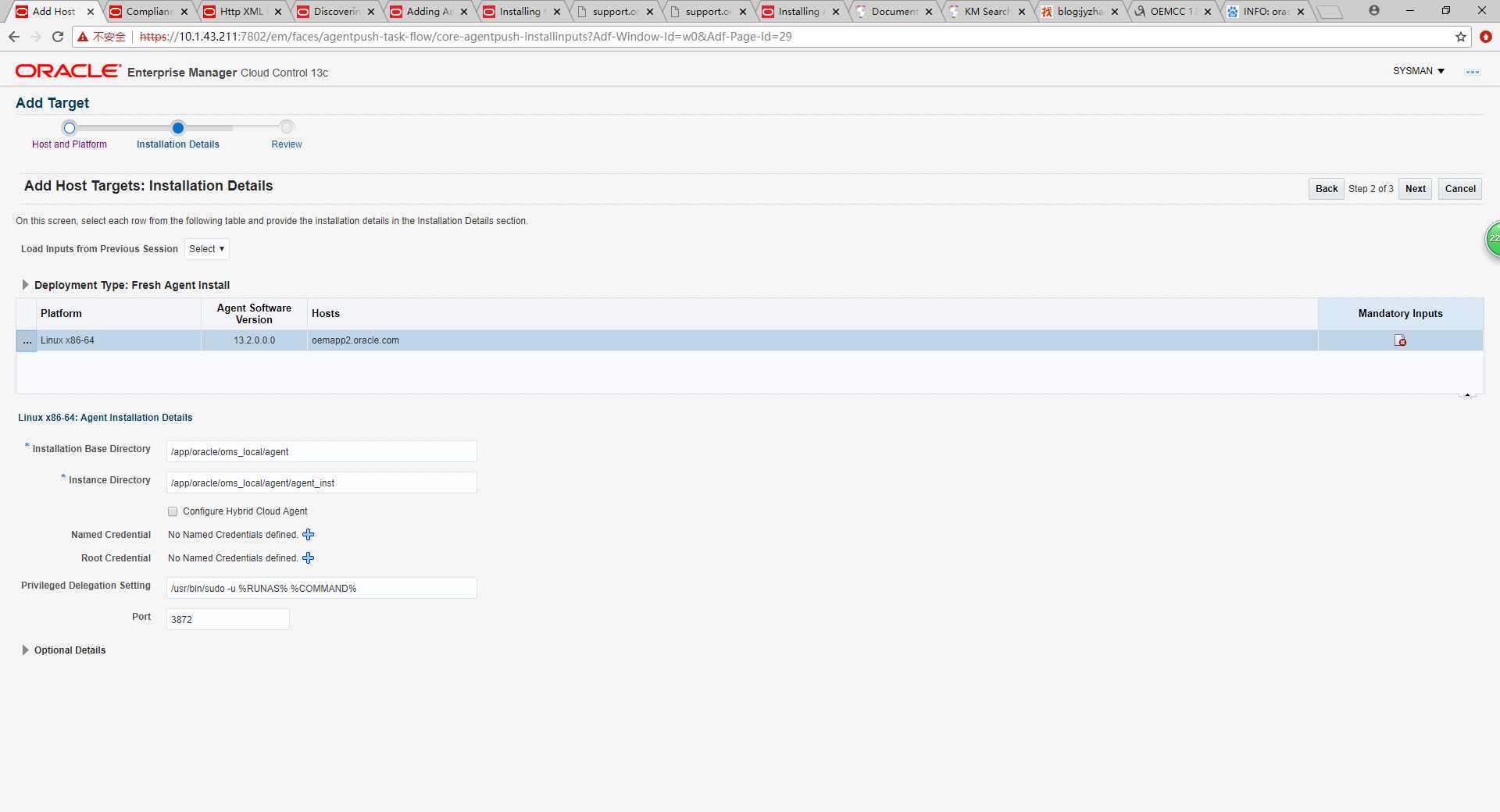This screenshot has height=812, width=1500.
Task: Close the Add Host browser tab
Action: click(x=91, y=12)
